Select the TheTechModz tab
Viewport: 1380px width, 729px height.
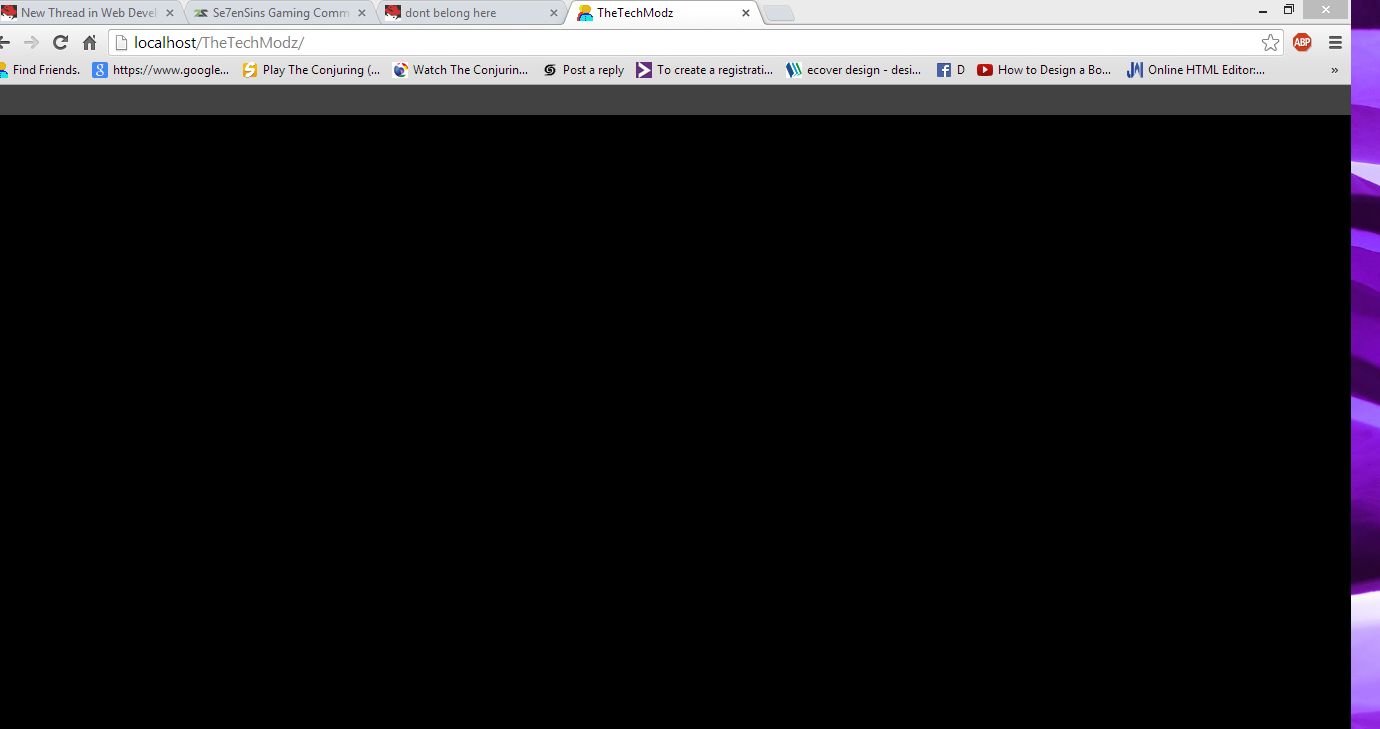[x=664, y=13]
